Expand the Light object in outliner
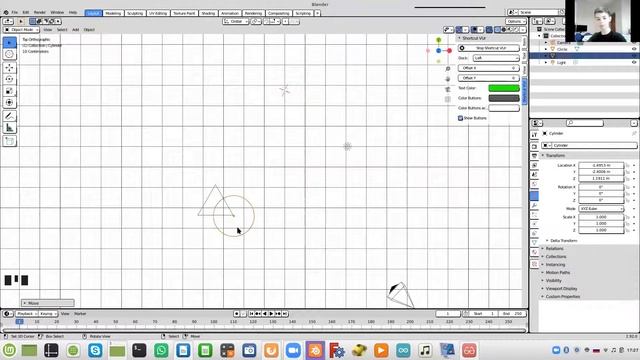640x360 pixels. pyautogui.click(x=546, y=62)
